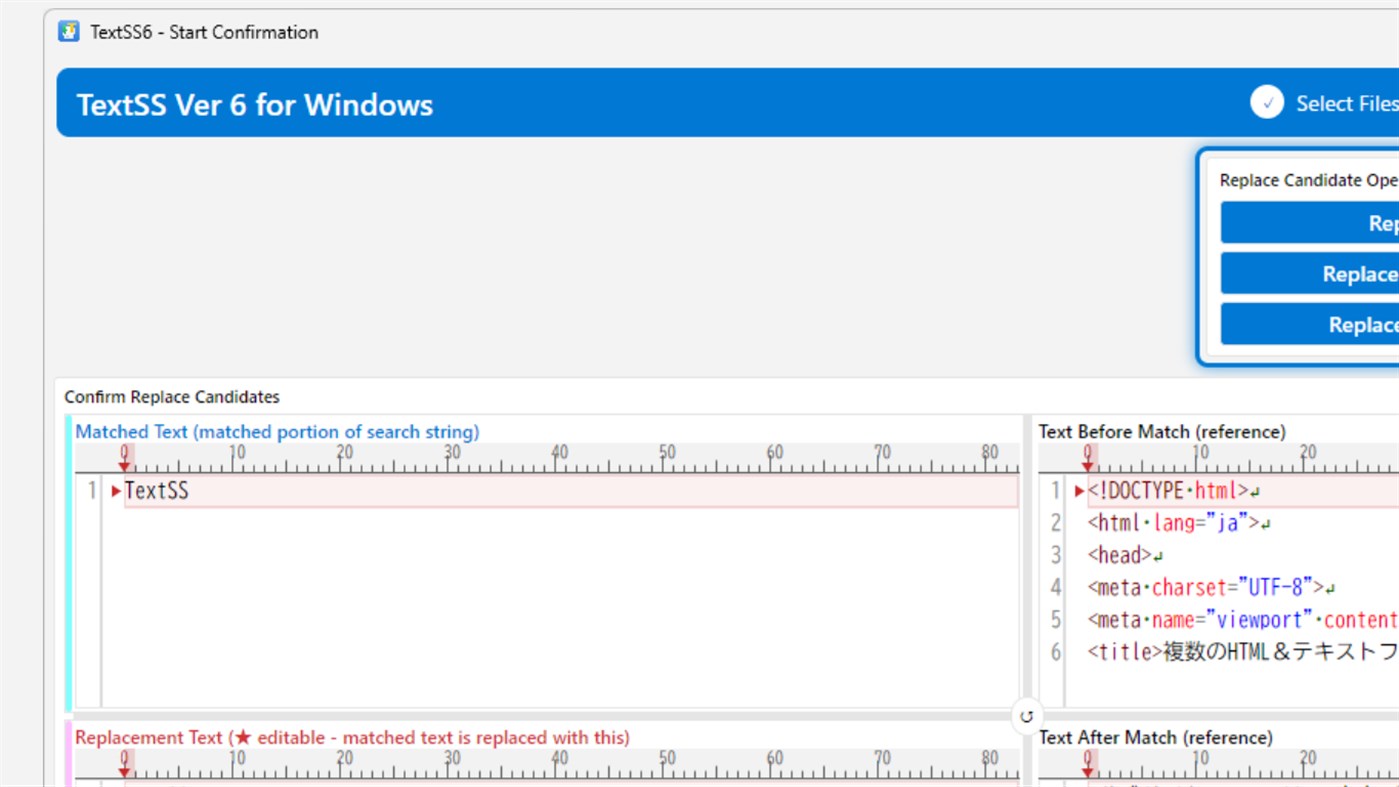Click the "Confirm Replace Candidates" label
This screenshot has height=787, width=1399.
172,397
